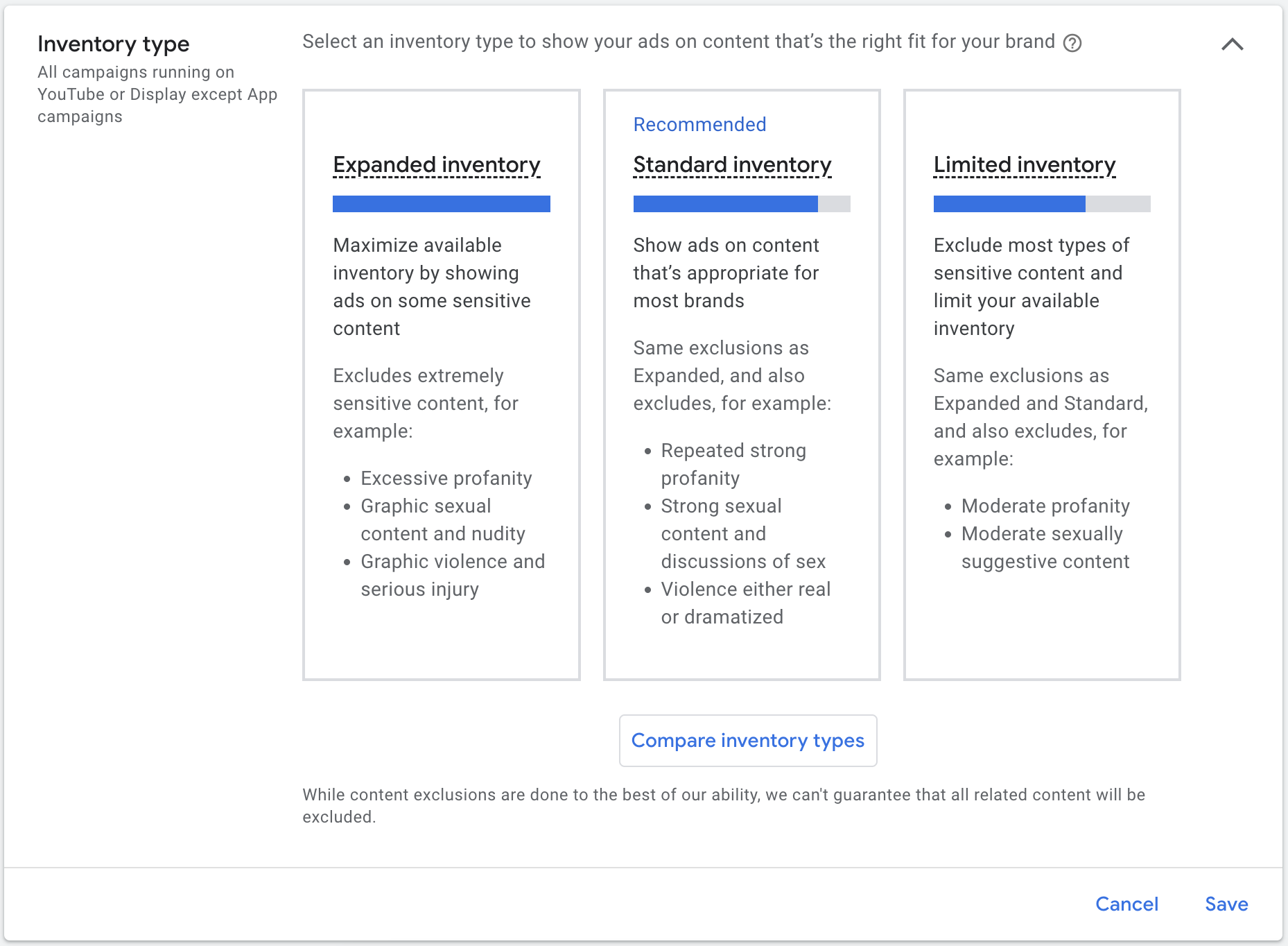This screenshot has height=946, width=1288.
Task: Click the Moderate profanity bullet item
Action: pyautogui.click(x=1045, y=506)
